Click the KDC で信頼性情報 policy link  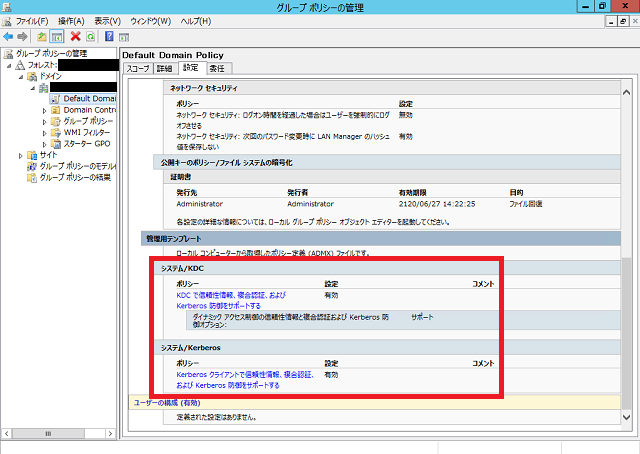pyautogui.click(x=231, y=295)
